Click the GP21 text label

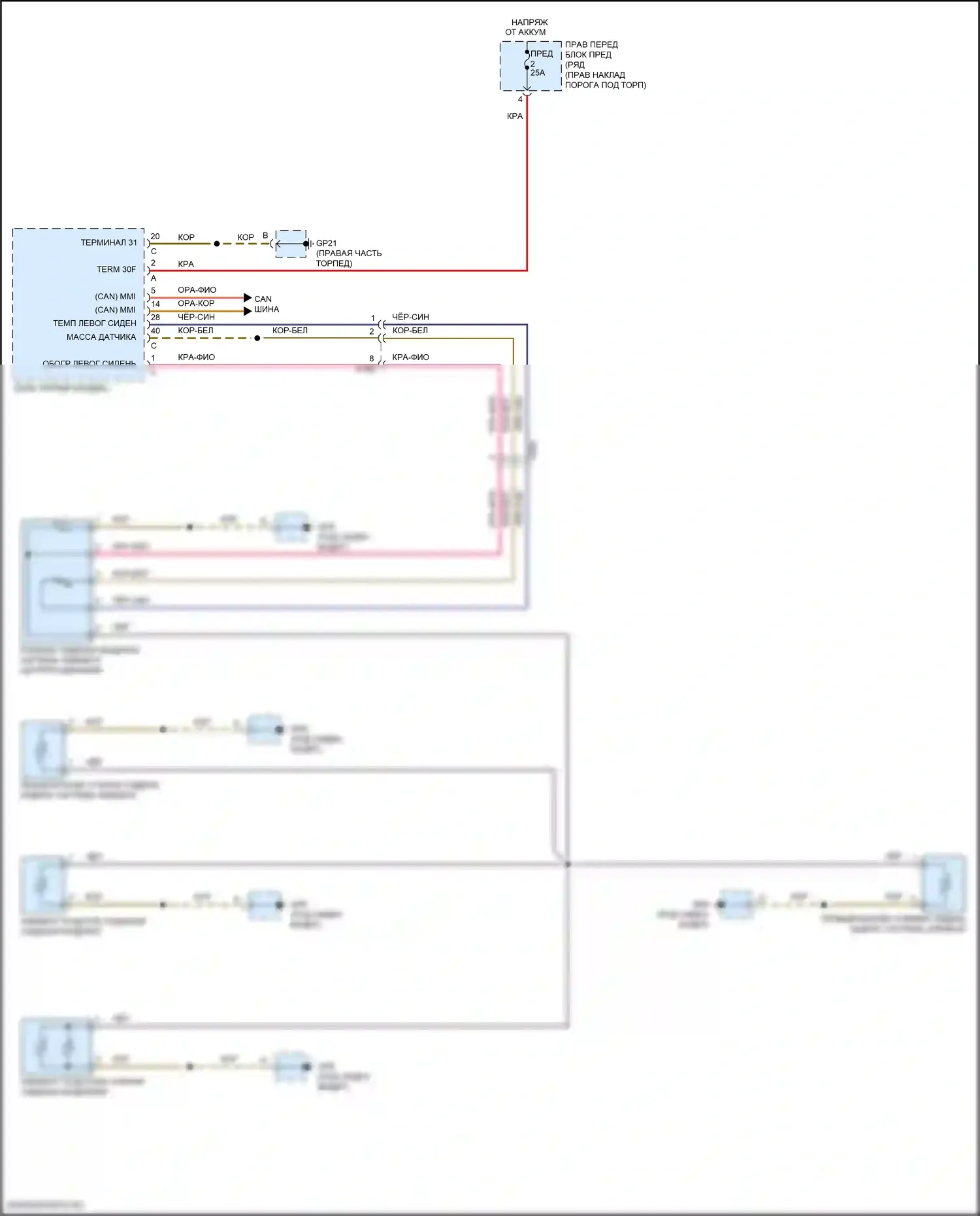[x=327, y=243]
